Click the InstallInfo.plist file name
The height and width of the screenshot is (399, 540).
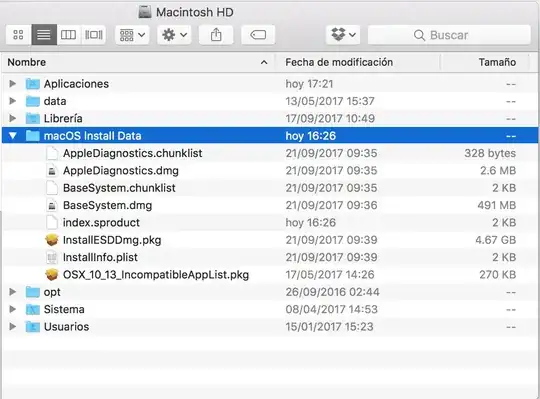point(100,258)
